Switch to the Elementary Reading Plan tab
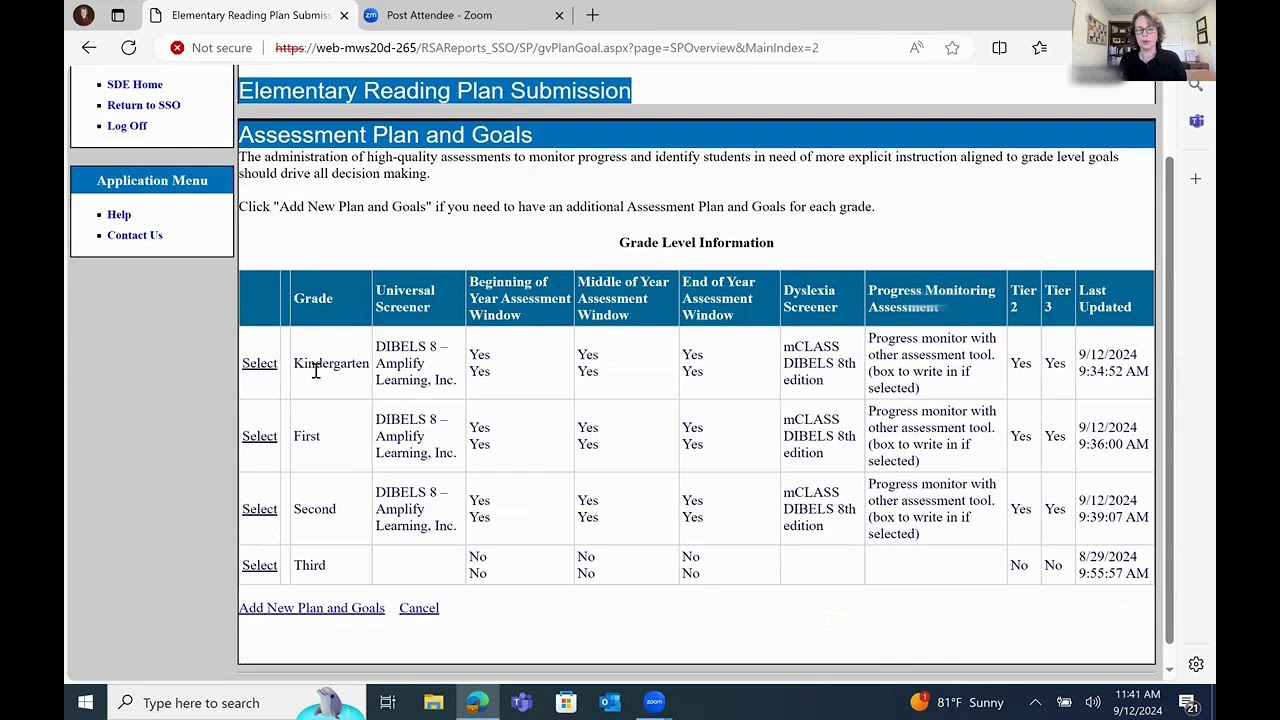This screenshot has height=720, width=1280. tap(250, 15)
